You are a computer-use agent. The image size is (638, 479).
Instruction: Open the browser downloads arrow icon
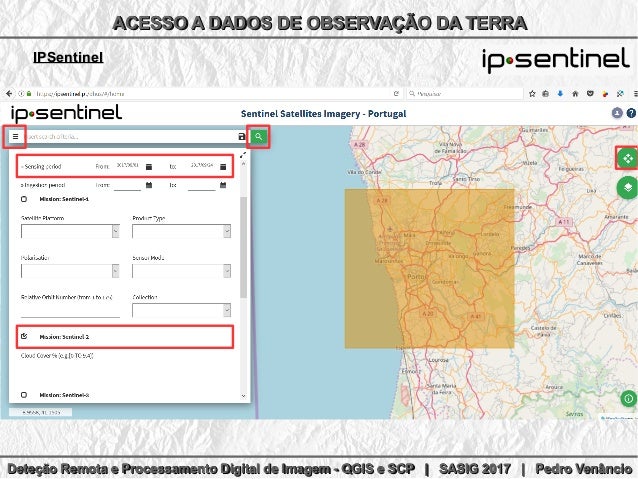(560, 94)
